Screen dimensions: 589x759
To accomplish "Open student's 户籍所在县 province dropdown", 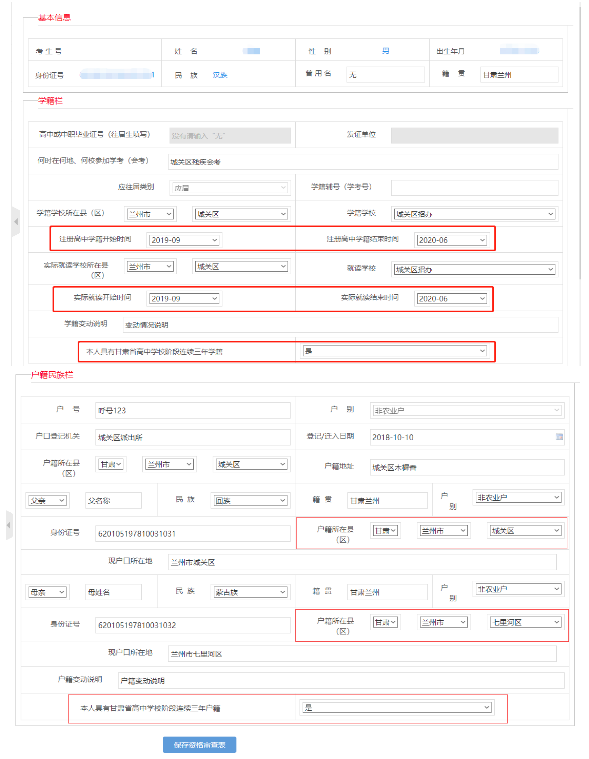I will tap(111, 464).
